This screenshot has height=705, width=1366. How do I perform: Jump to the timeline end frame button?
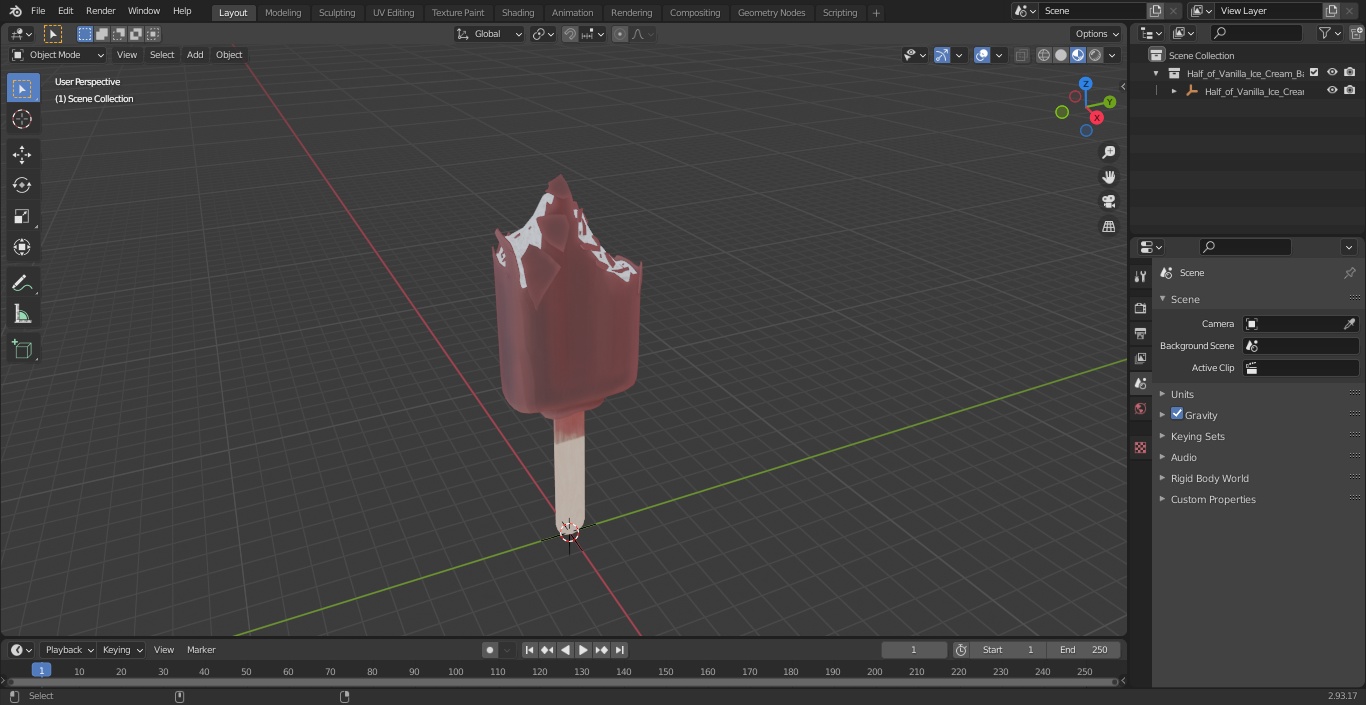620,650
